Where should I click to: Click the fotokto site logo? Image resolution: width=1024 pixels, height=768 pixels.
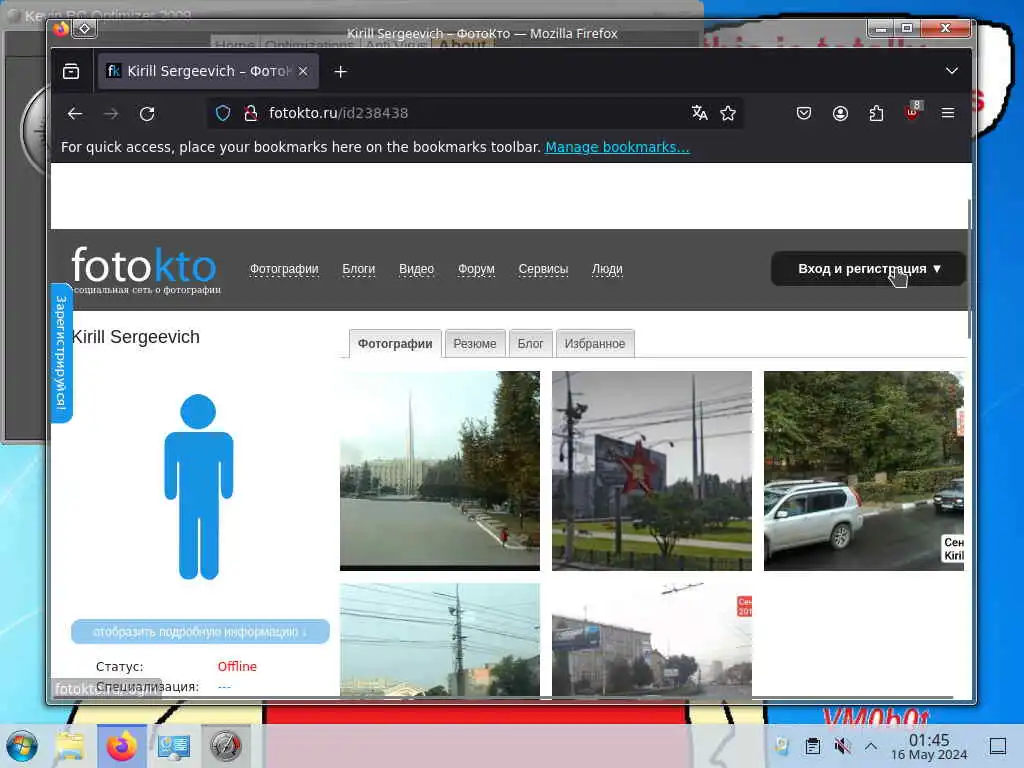click(x=144, y=270)
